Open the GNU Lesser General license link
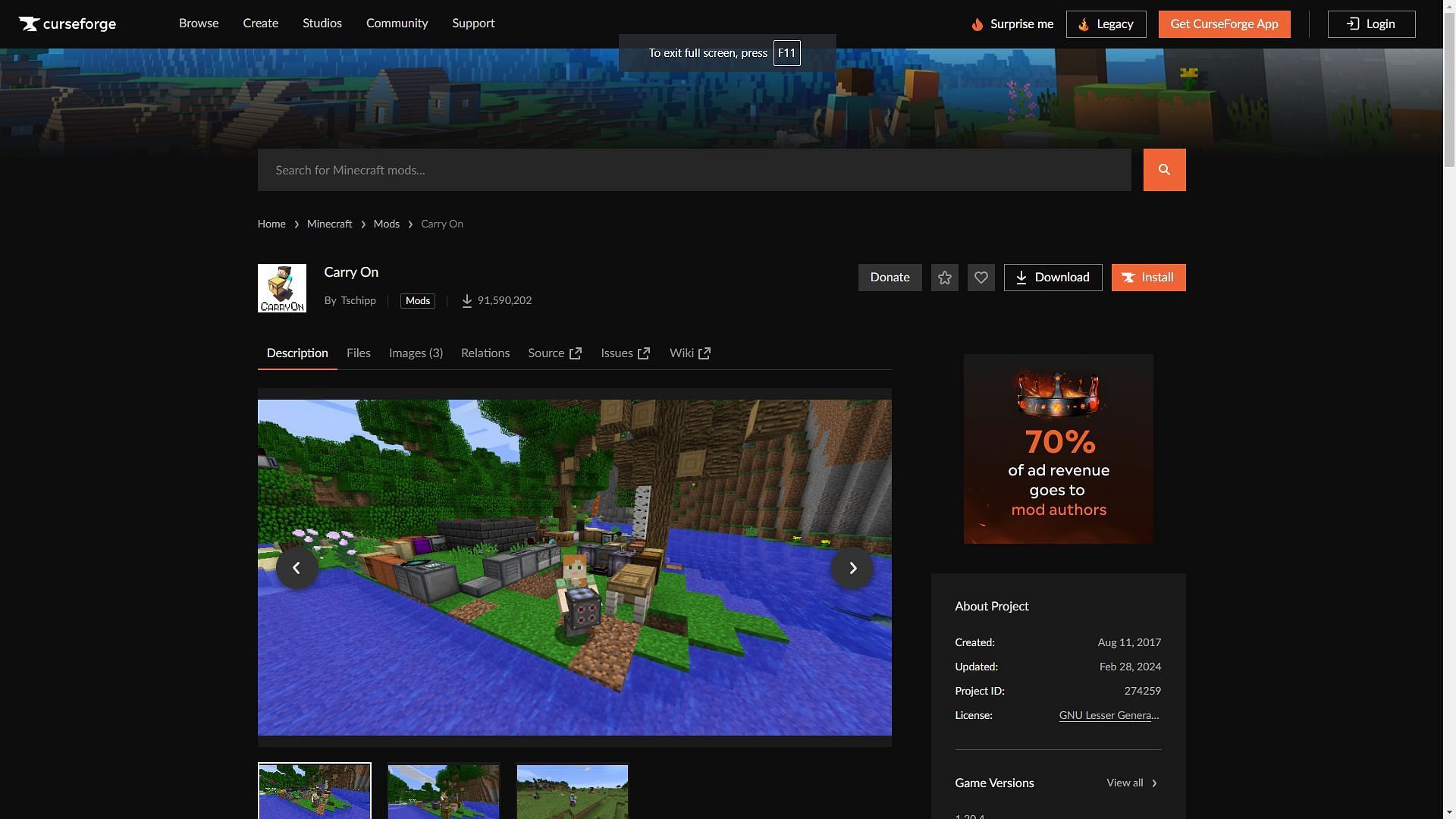Screen dimensions: 1456x819 pos(1109,715)
